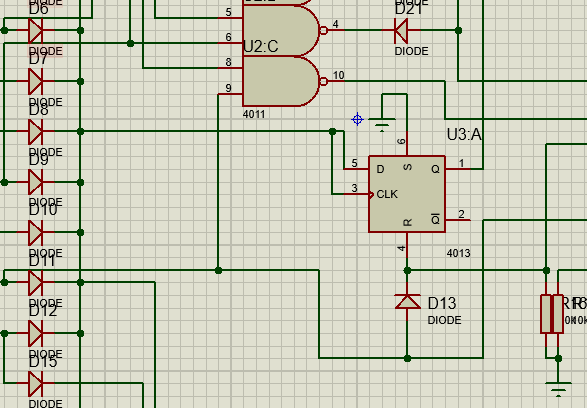Click the D12 diode symbol
The image size is (587, 408).
pyautogui.click(x=36, y=333)
